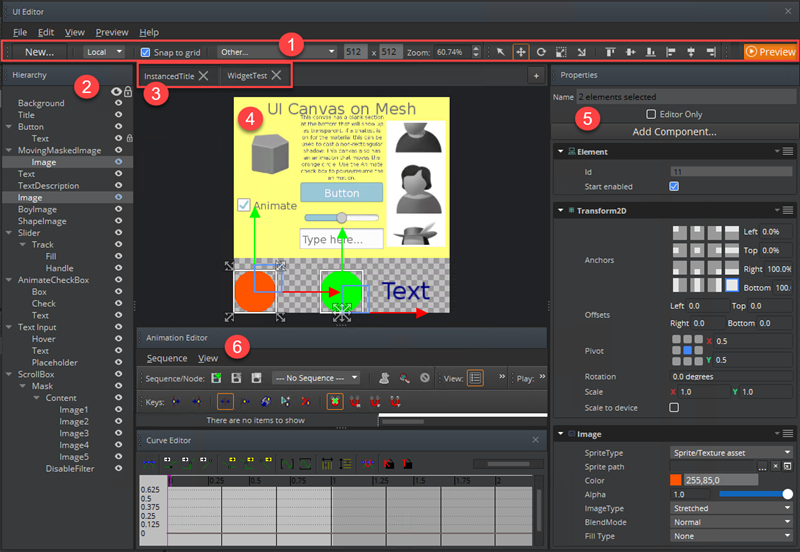This screenshot has width=800, height=552.
Task: Click the orange Color swatch
Action: (x=675, y=480)
